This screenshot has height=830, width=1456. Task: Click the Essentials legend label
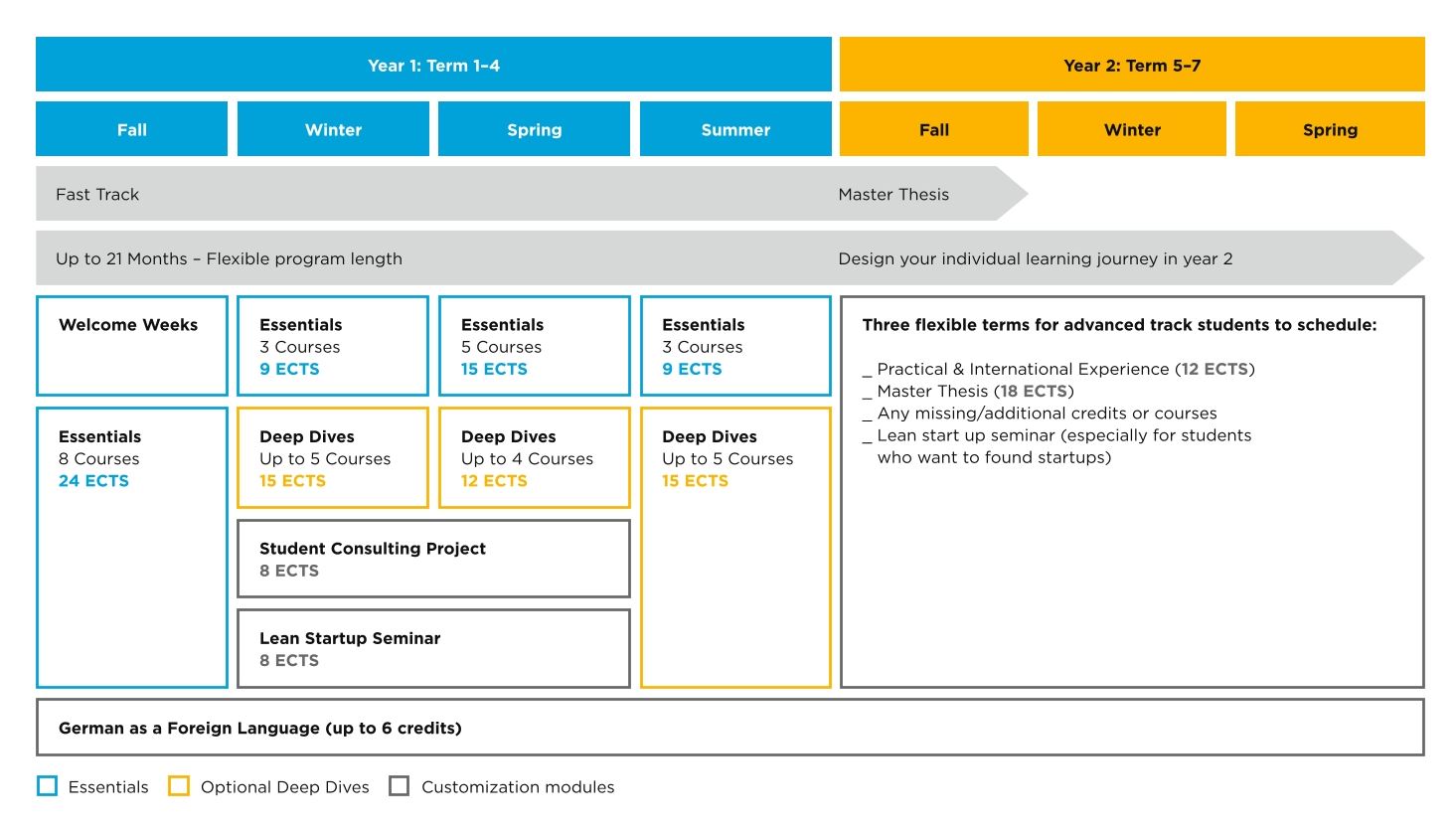coord(108,787)
